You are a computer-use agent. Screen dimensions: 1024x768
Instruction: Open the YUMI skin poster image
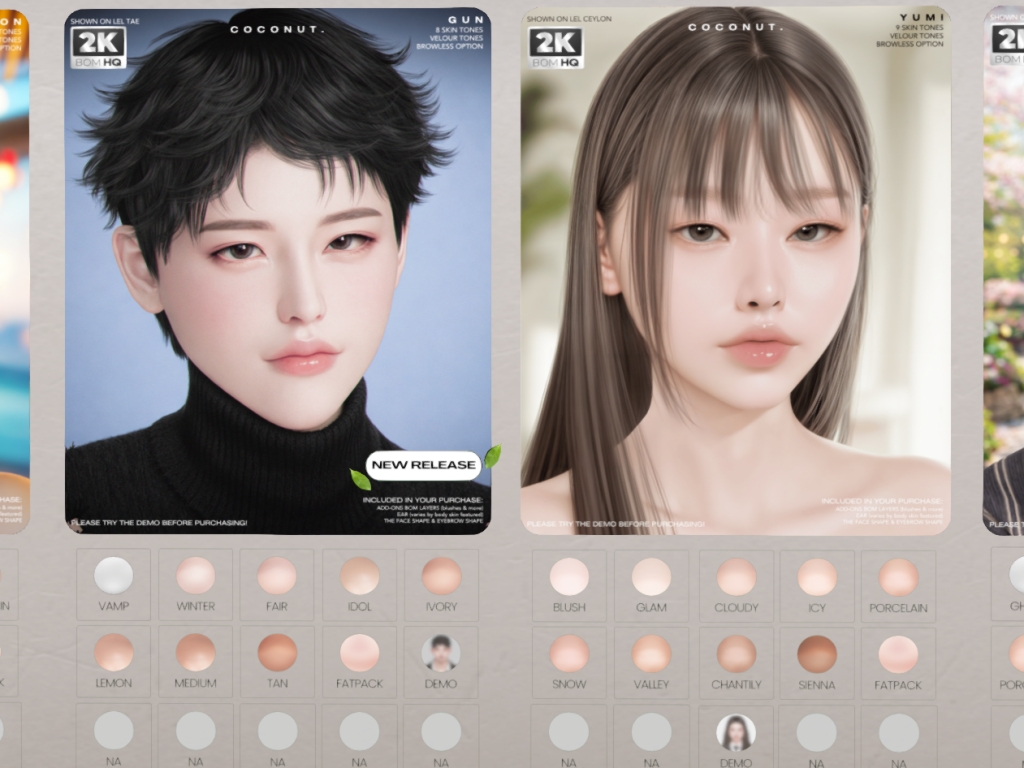click(x=735, y=270)
